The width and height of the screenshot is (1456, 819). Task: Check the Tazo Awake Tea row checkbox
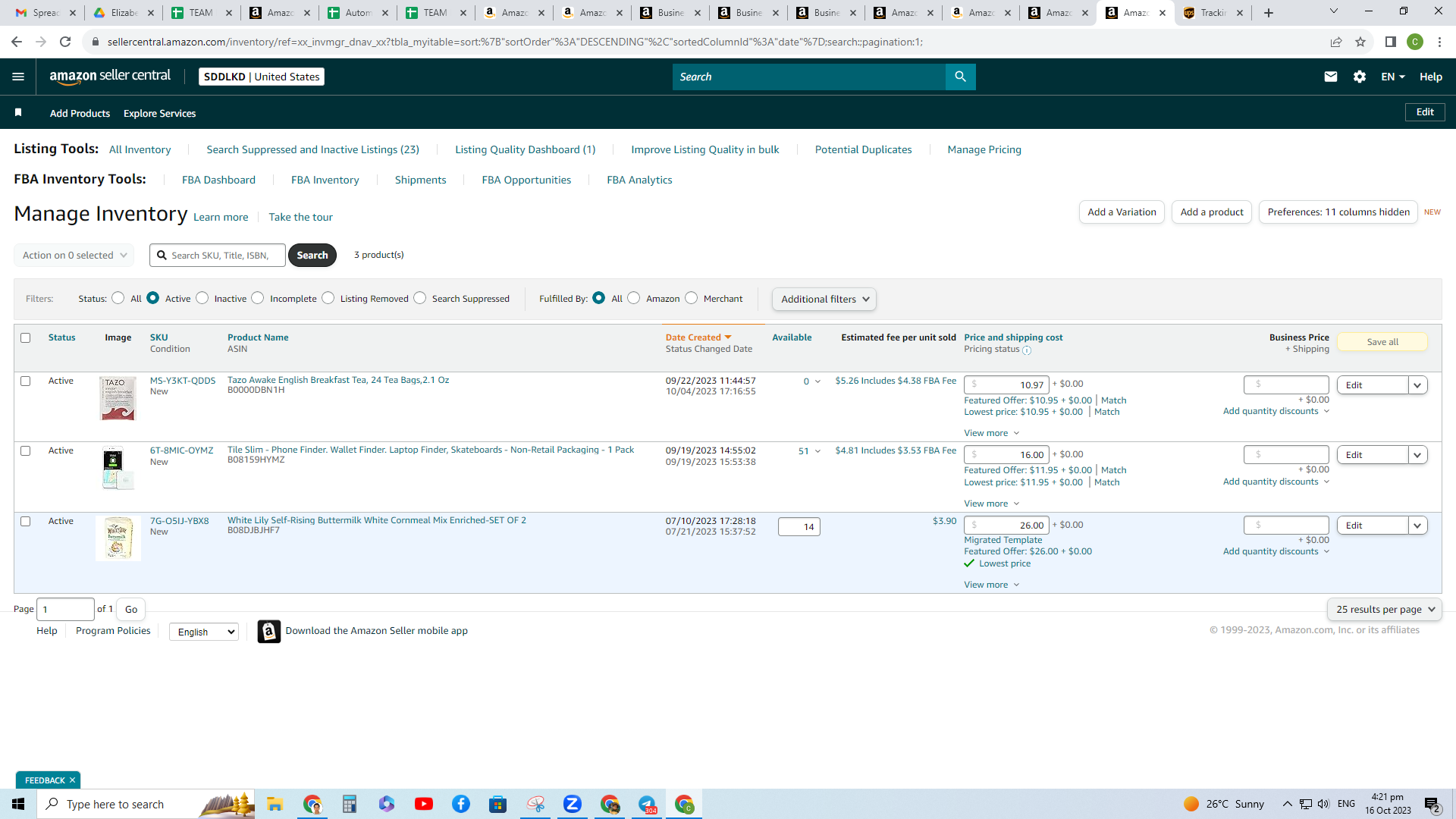[x=26, y=381]
